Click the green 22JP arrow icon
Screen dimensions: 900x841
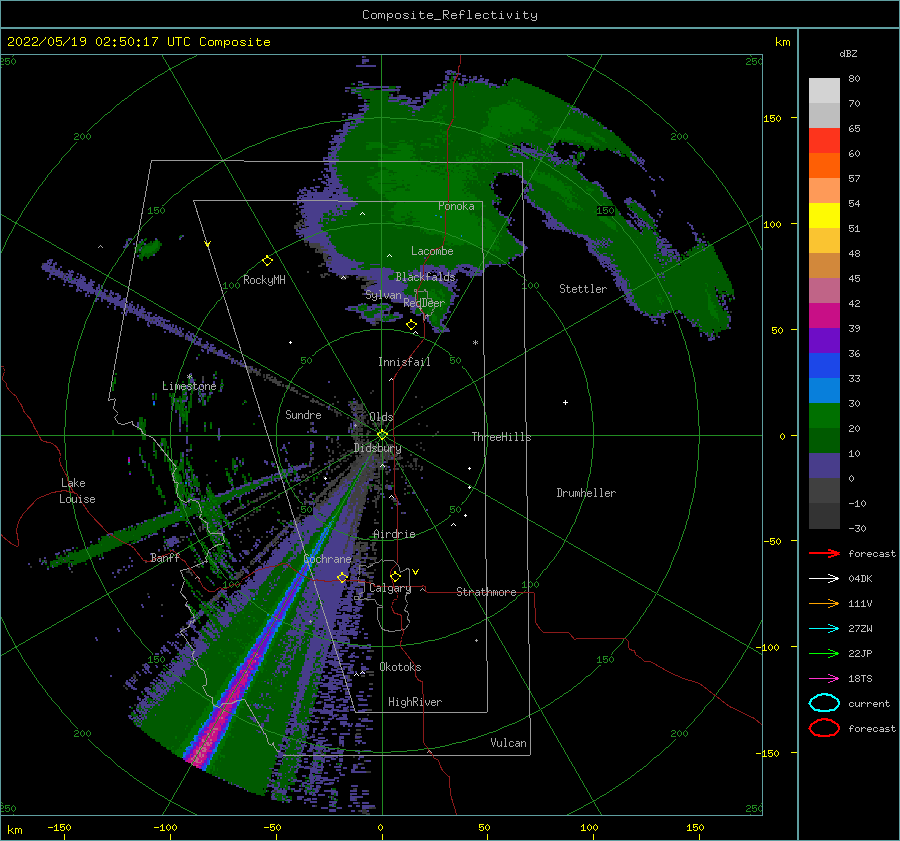824,653
